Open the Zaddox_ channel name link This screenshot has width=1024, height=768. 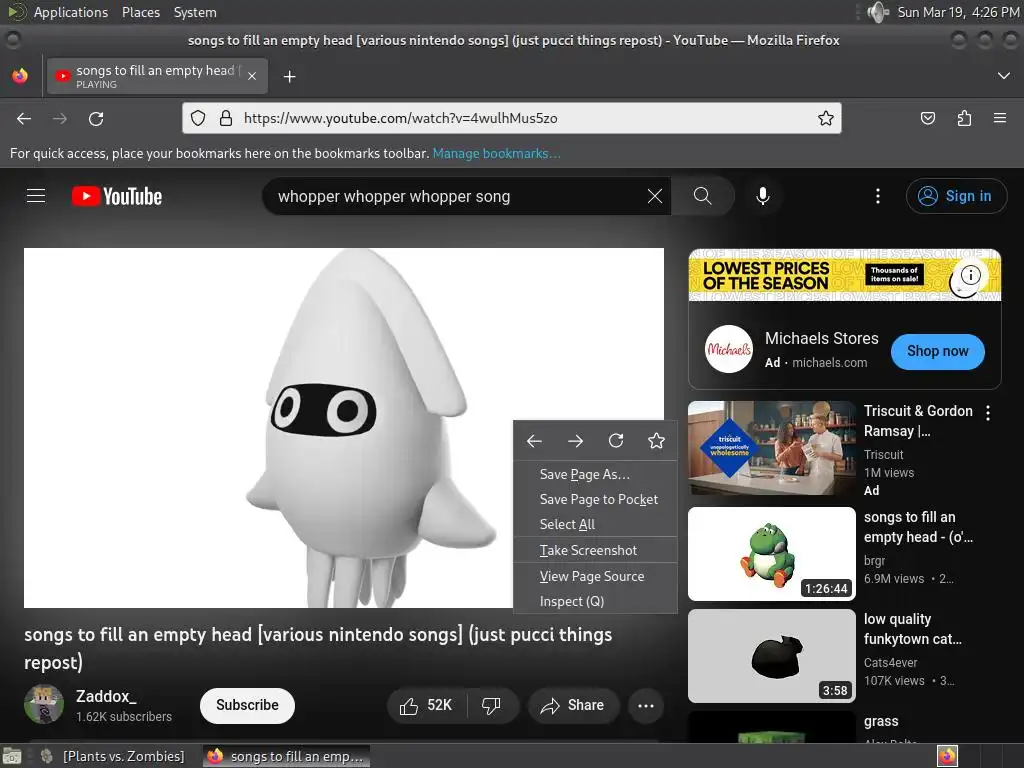(x=106, y=696)
